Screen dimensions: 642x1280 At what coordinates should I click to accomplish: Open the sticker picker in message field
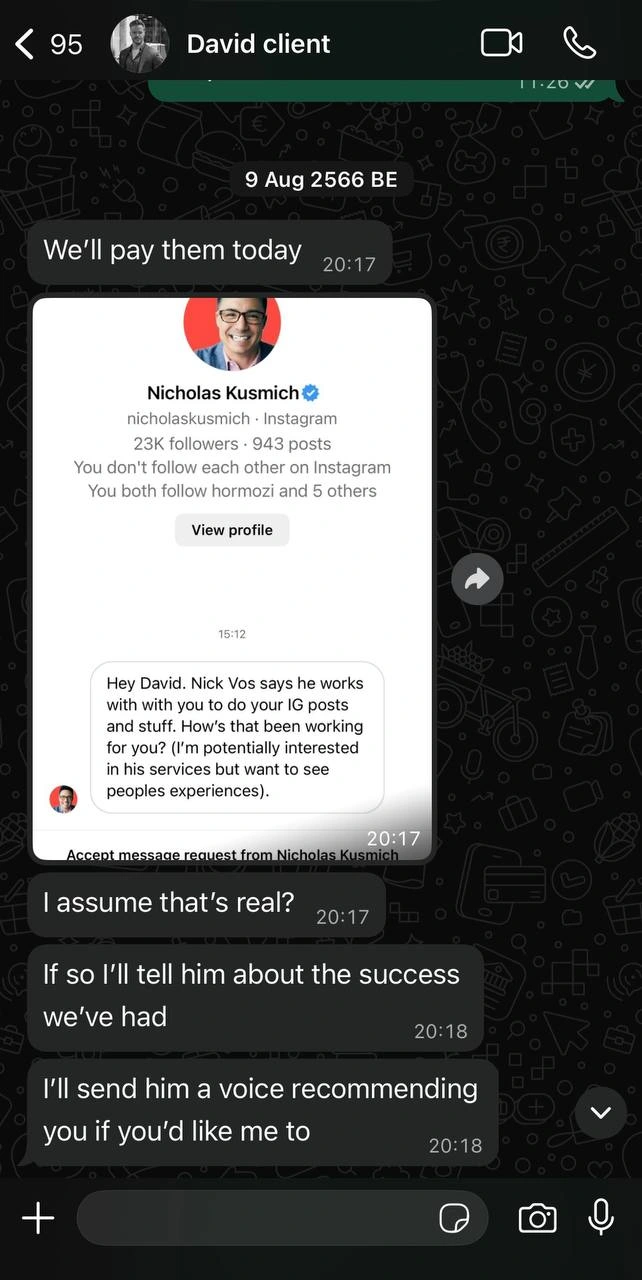click(x=454, y=1218)
